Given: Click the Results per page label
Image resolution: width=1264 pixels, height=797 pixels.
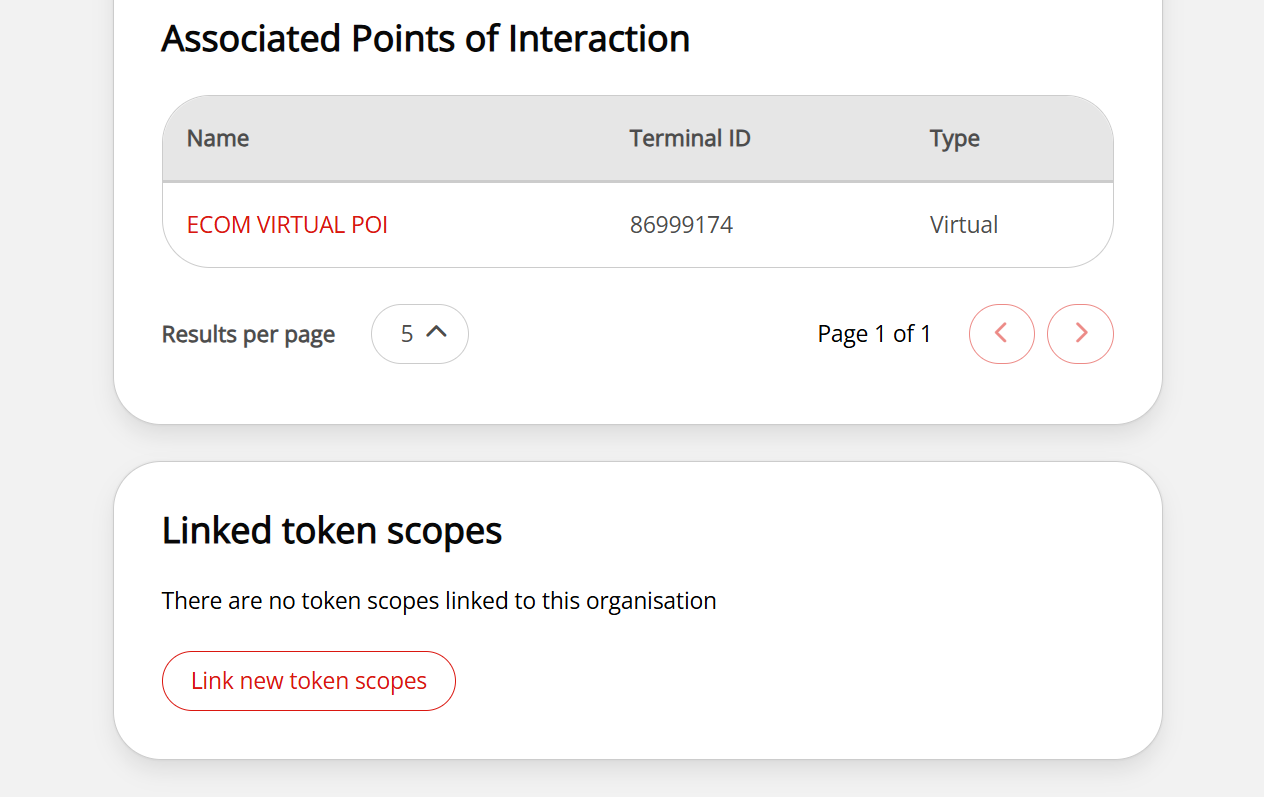Looking at the screenshot, I should 248,334.
